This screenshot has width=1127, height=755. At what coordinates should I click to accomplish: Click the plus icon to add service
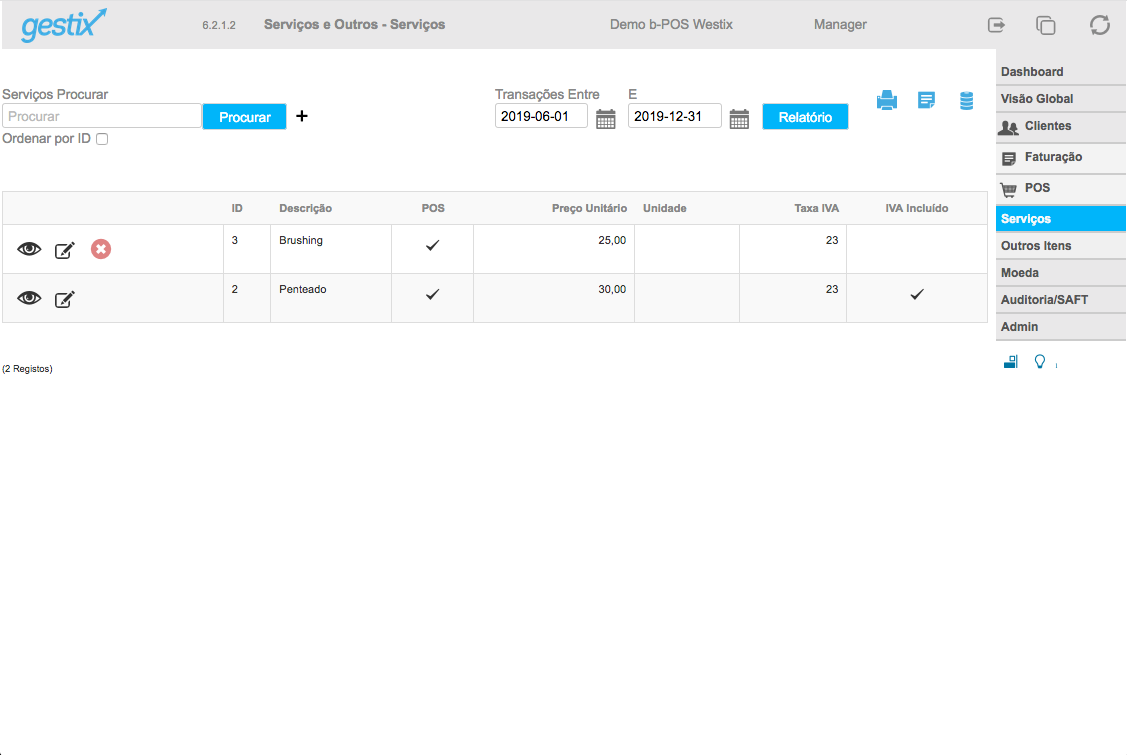coord(302,116)
